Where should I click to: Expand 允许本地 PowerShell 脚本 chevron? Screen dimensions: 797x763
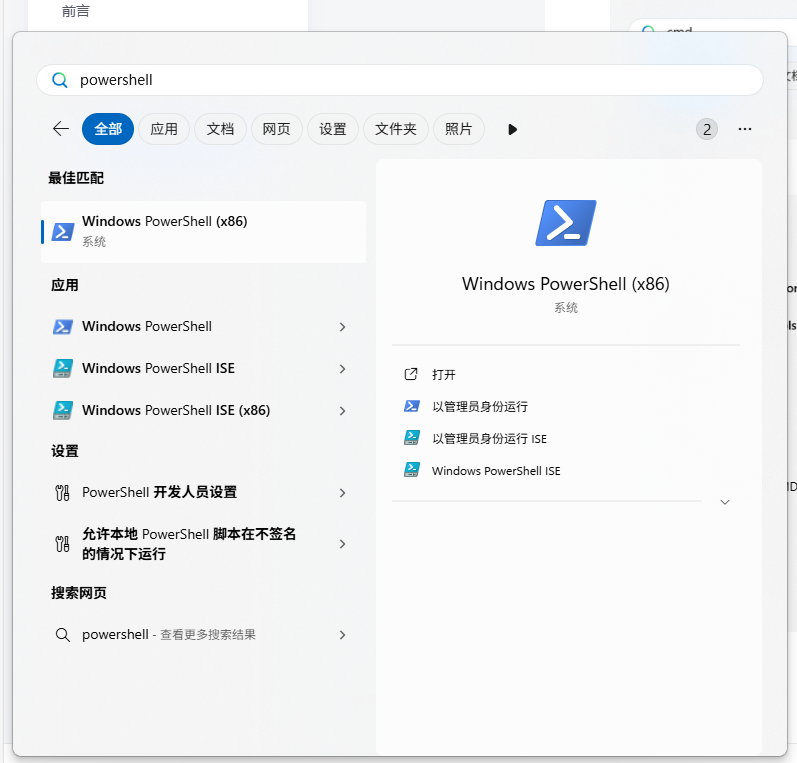(x=342, y=544)
